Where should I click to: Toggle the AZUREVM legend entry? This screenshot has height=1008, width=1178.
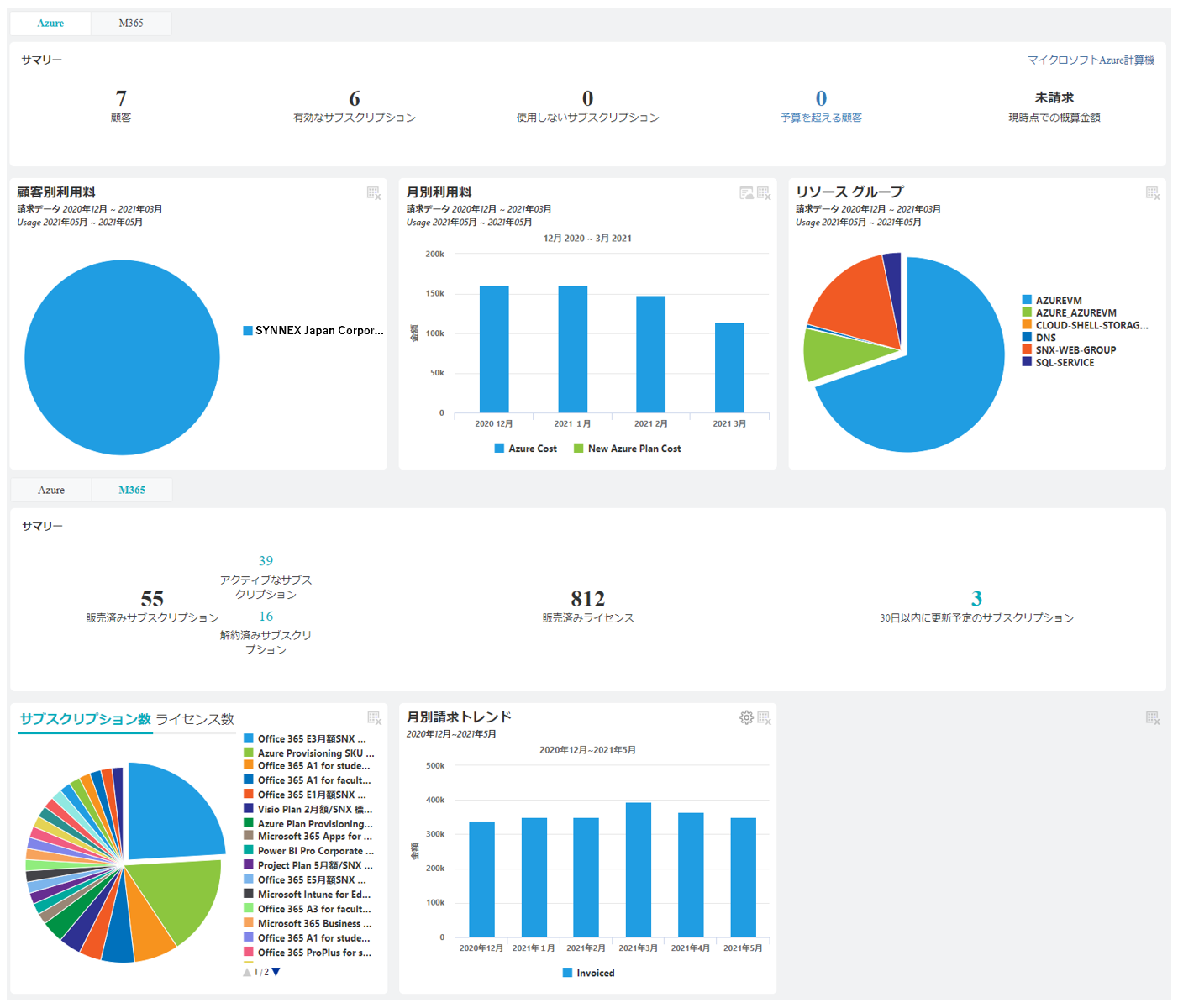[x=1052, y=300]
